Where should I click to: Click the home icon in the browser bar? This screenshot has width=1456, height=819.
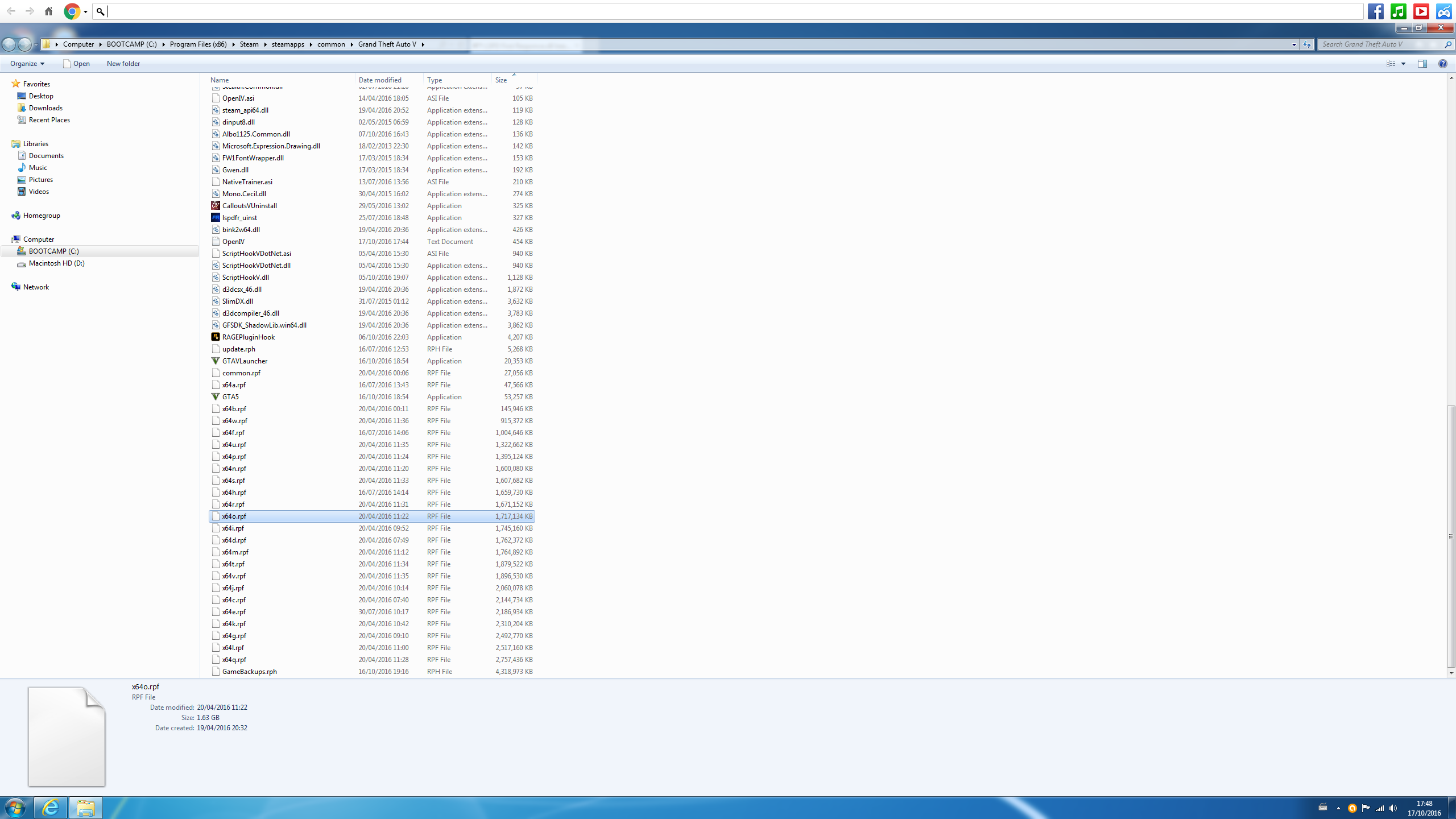pos(48,11)
